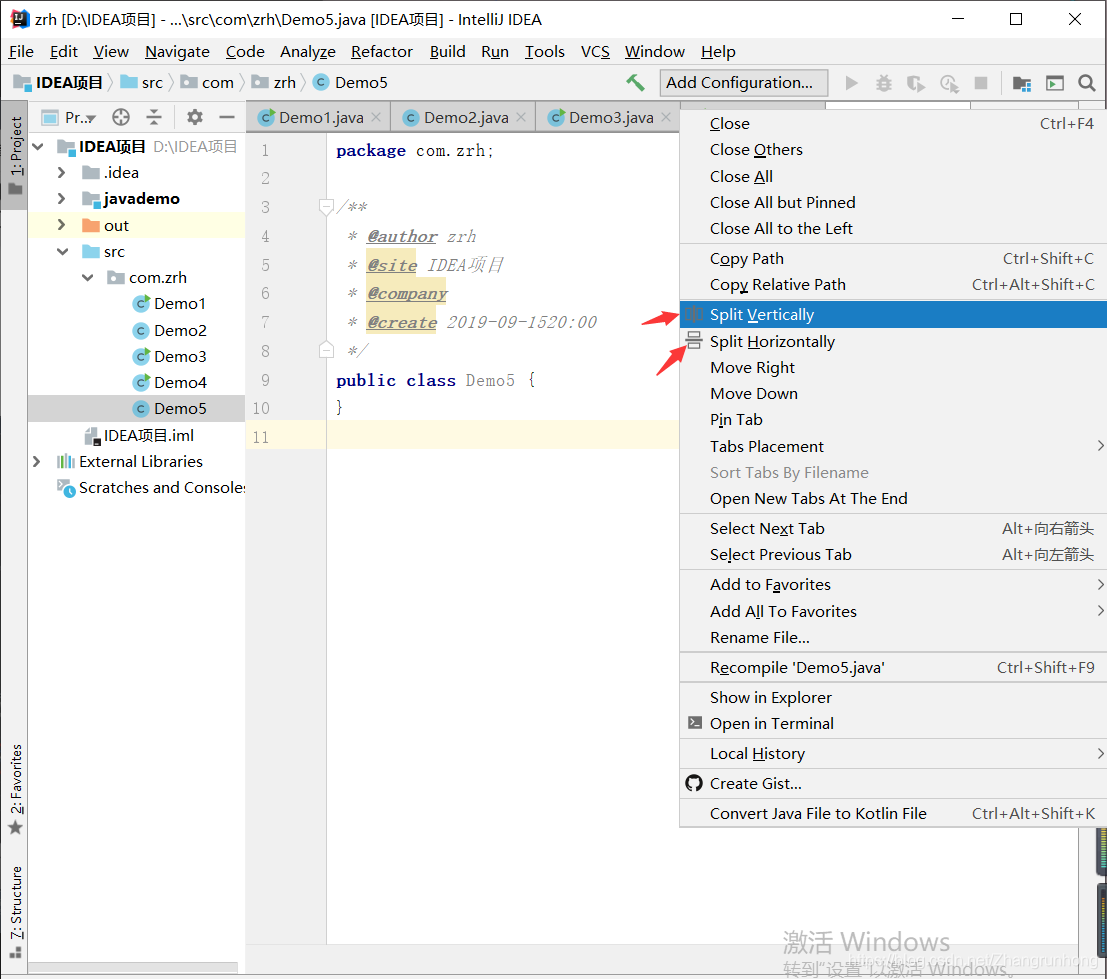Click the Run Anything window icon

coord(1055,83)
